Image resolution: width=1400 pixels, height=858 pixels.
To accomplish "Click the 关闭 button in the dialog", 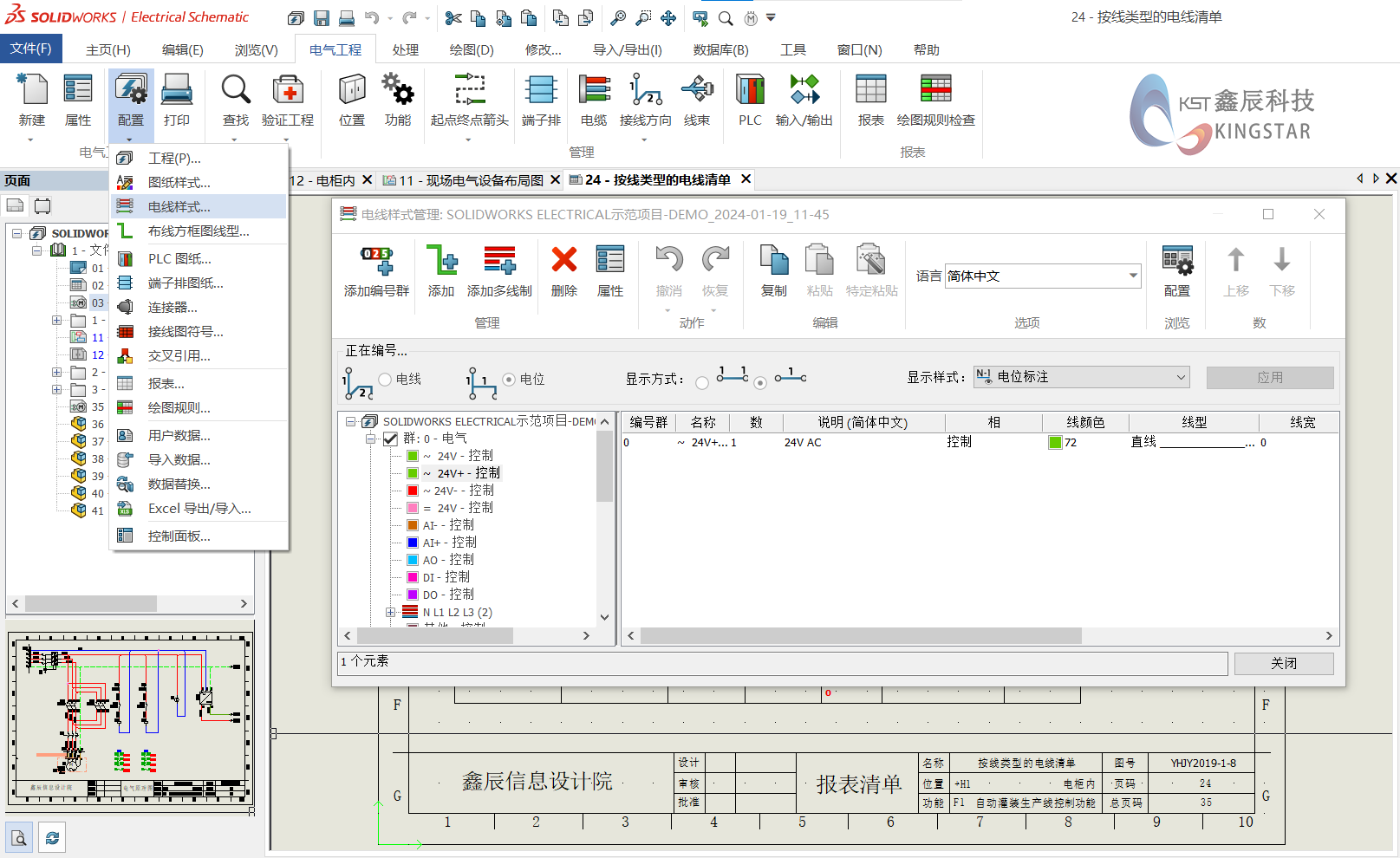I will coord(1284,663).
